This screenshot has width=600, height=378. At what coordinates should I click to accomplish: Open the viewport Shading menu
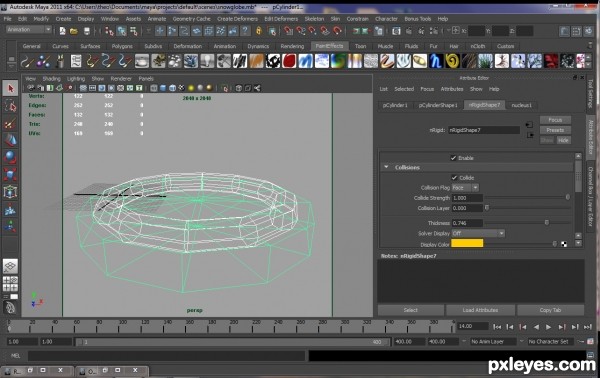[x=51, y=79]
